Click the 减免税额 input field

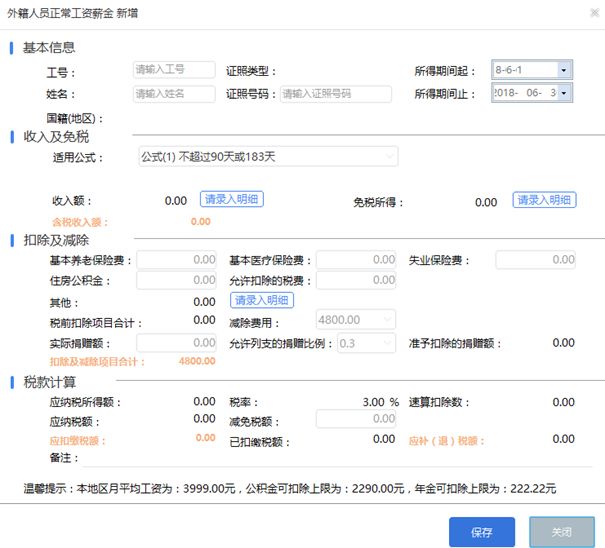(356, 420)
